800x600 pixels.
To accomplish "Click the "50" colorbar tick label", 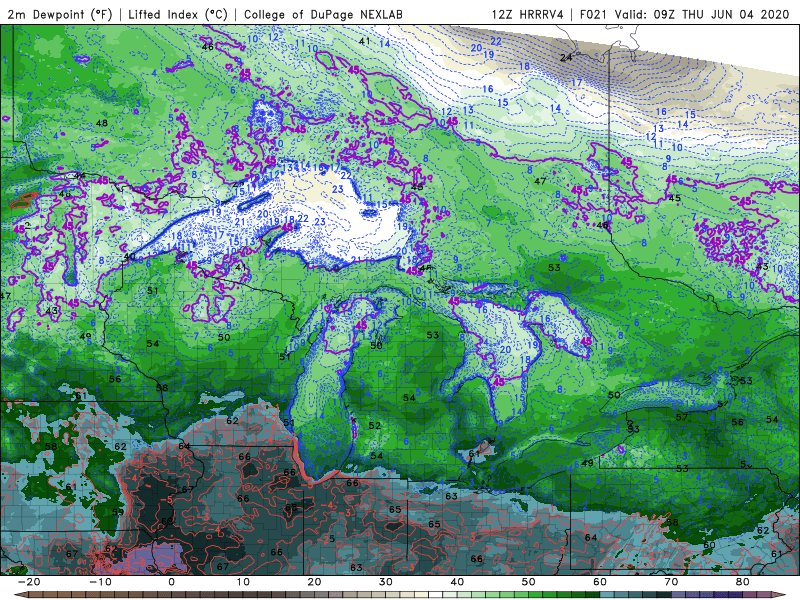I will [529, 582].
